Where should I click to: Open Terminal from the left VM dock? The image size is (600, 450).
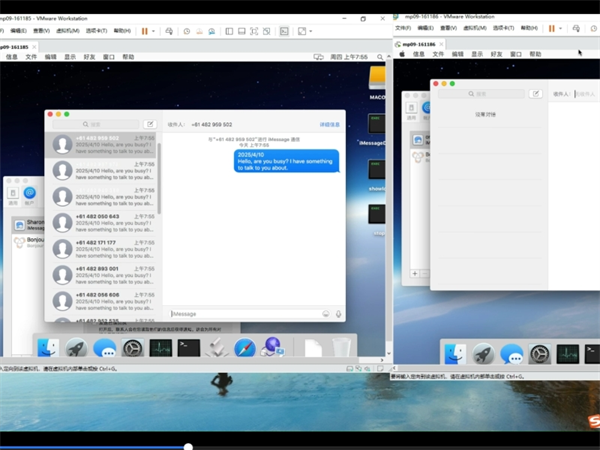pyautogui.click(x=189, y=348)
